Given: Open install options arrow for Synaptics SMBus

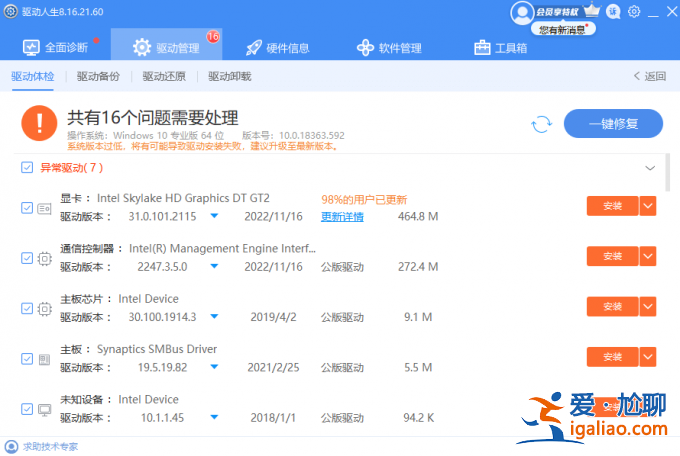Looking at the screenshot, I should coord(648,357).
